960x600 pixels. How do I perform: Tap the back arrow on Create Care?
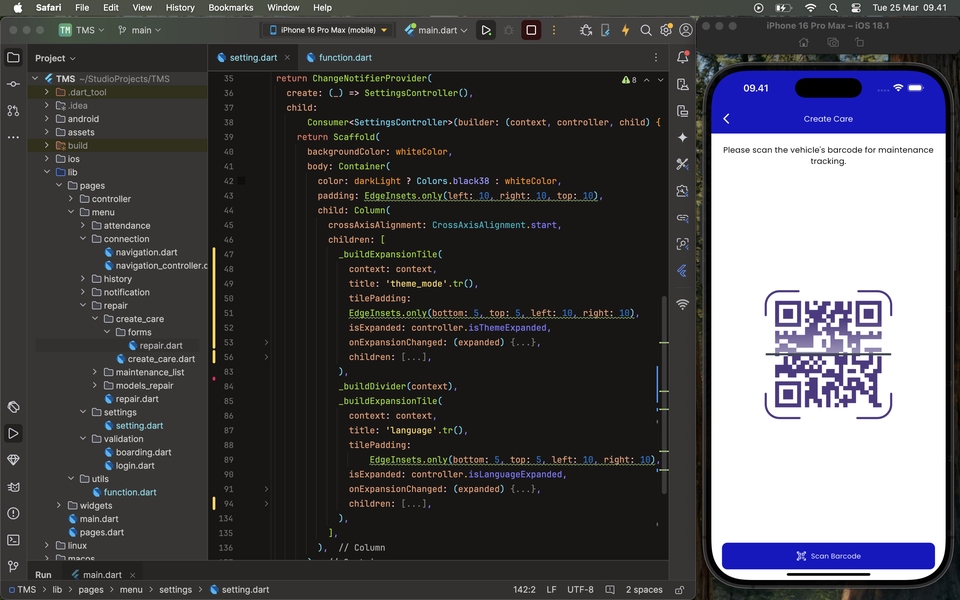pos(727,119)
